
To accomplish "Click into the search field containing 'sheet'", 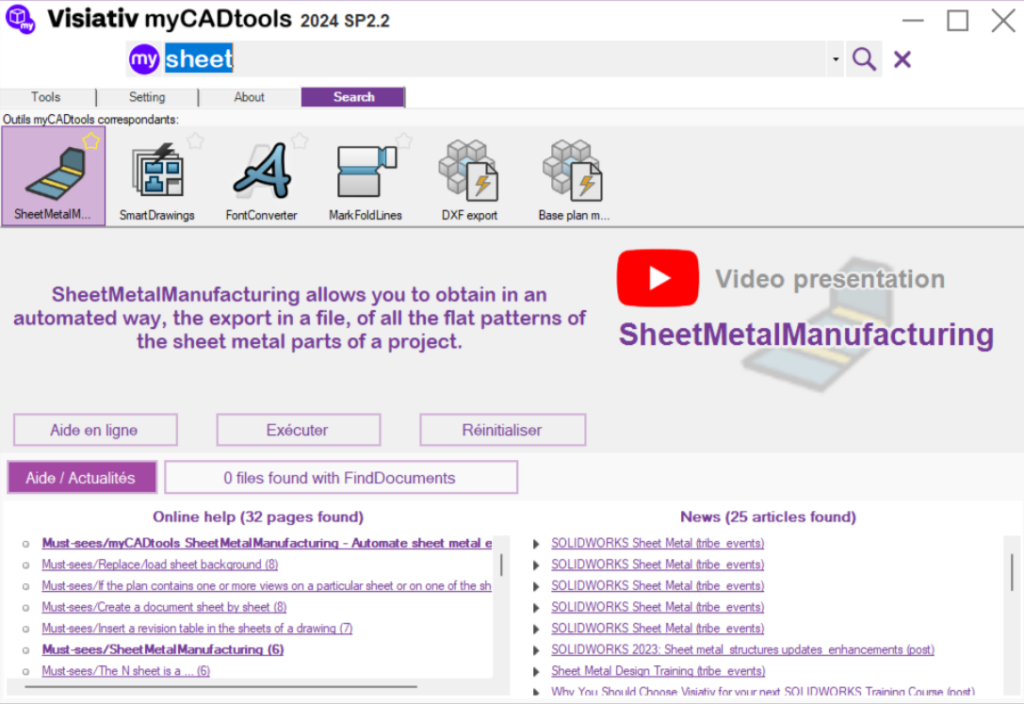I will pos(493,59).
